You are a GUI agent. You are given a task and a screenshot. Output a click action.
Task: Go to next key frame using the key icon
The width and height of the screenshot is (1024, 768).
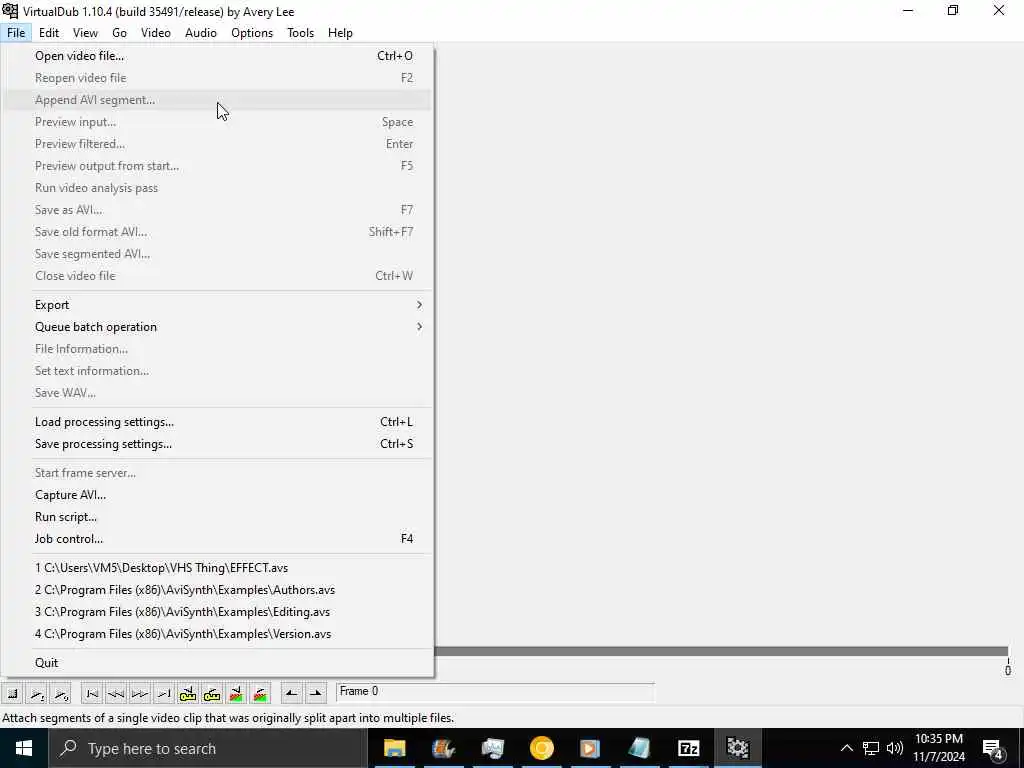[x=212, y=694]
